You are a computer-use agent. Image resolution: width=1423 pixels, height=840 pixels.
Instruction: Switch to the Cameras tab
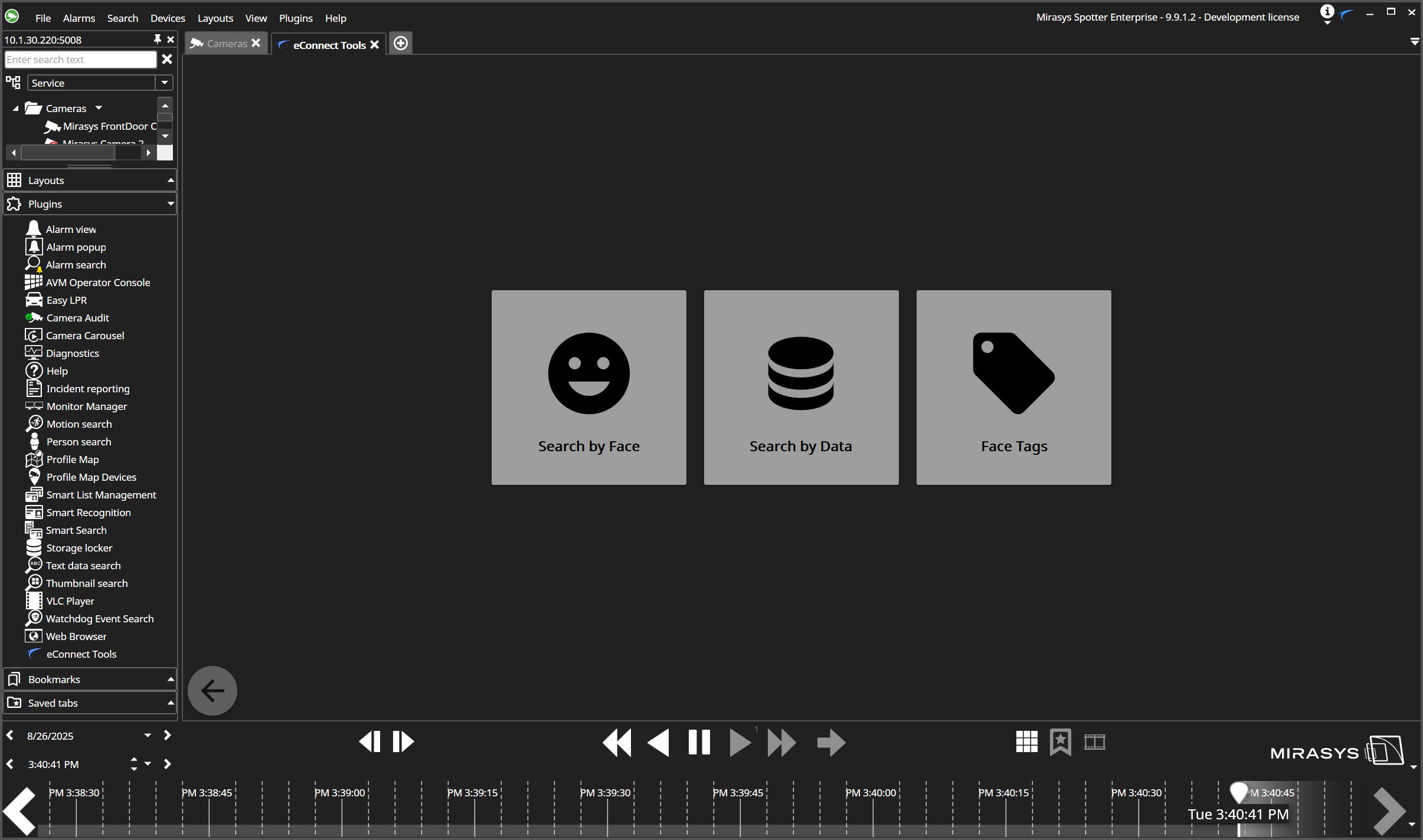pyautogui.click(x=227, y=44)
